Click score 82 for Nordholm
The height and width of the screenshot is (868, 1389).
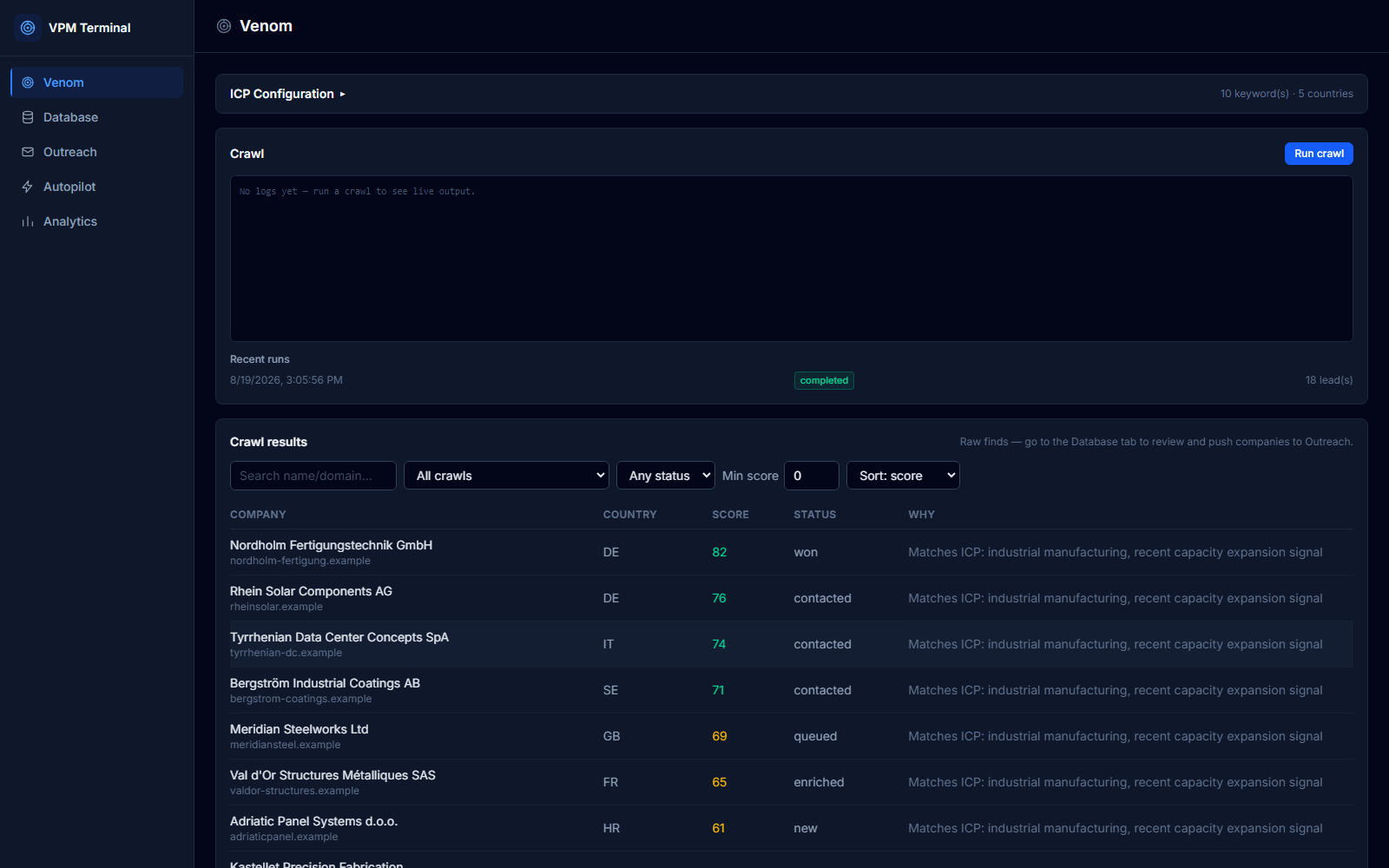[720, 552]
